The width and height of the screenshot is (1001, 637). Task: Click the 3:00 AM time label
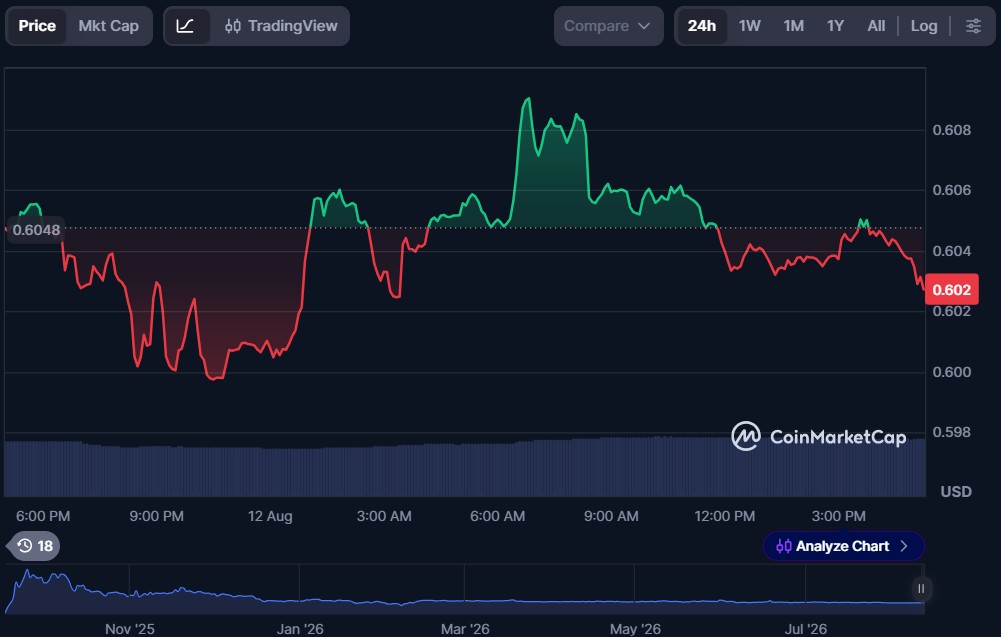(x=384, y=516)
